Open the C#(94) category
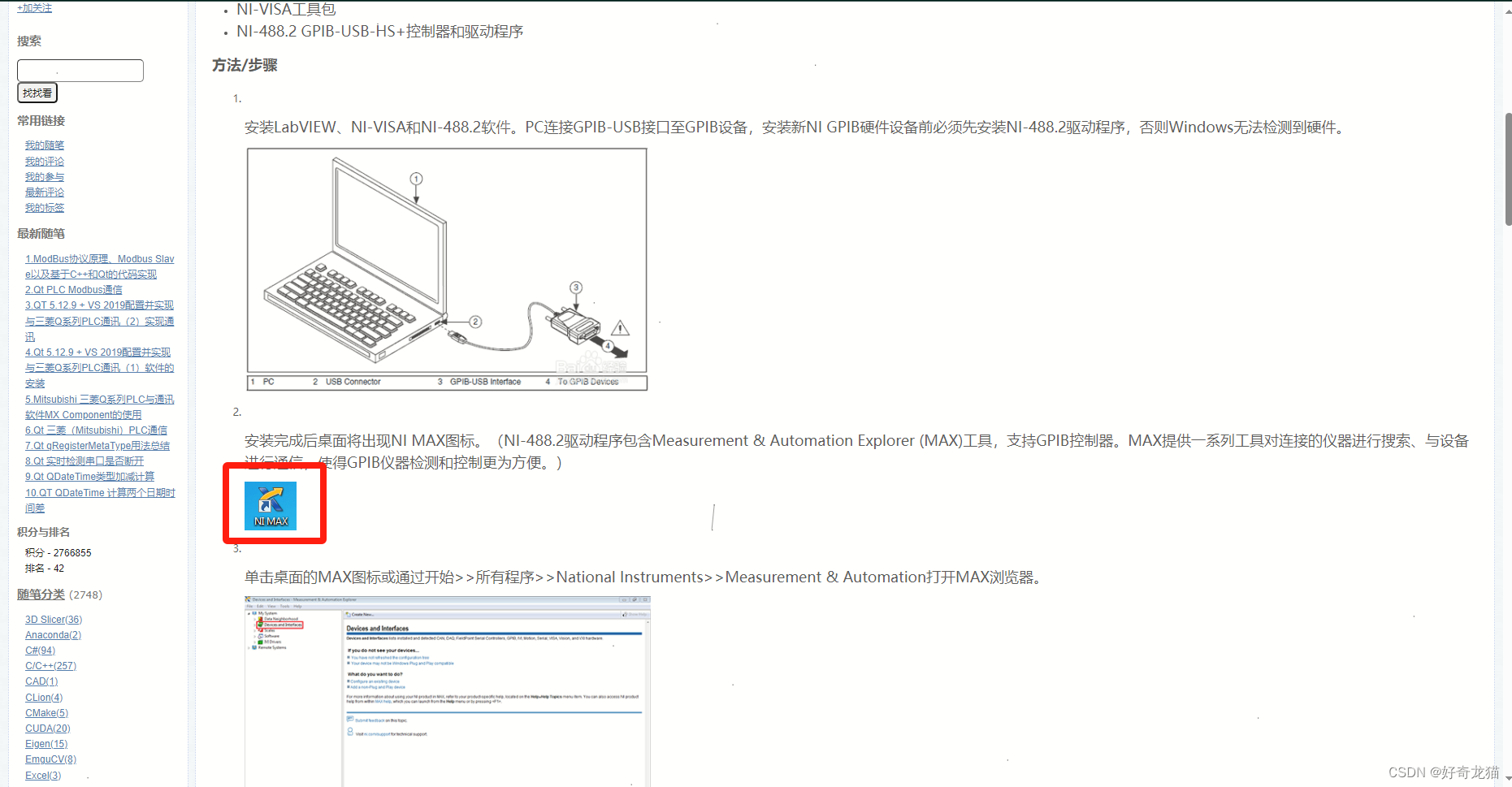The image size is (1512, 787). click(40, 651)
